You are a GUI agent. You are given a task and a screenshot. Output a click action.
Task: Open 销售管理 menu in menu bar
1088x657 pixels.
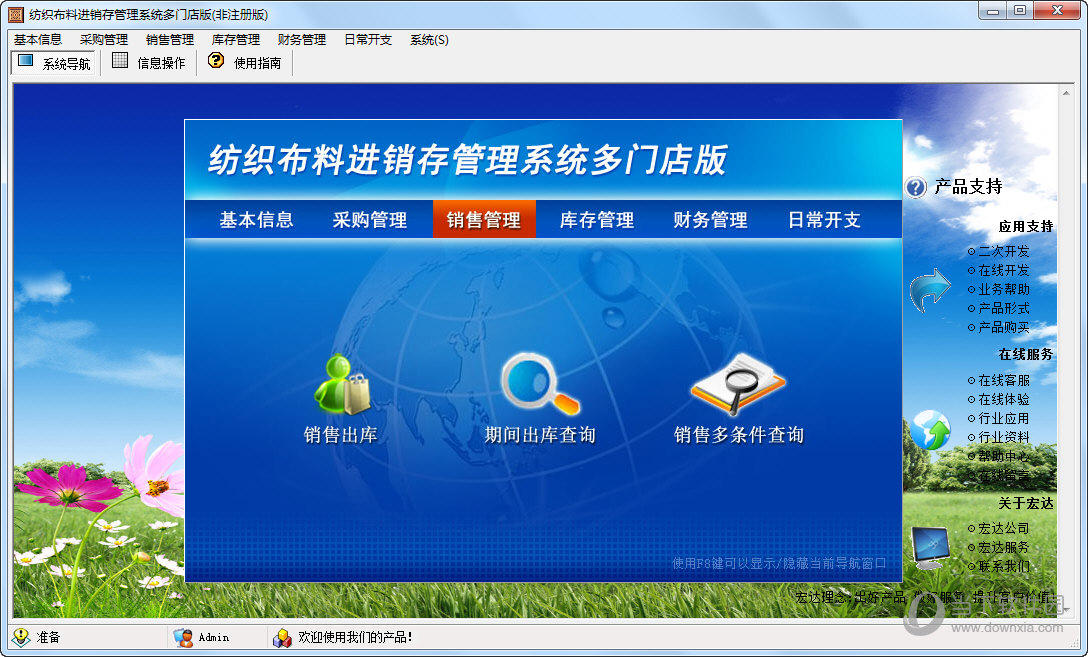point(169,40)
